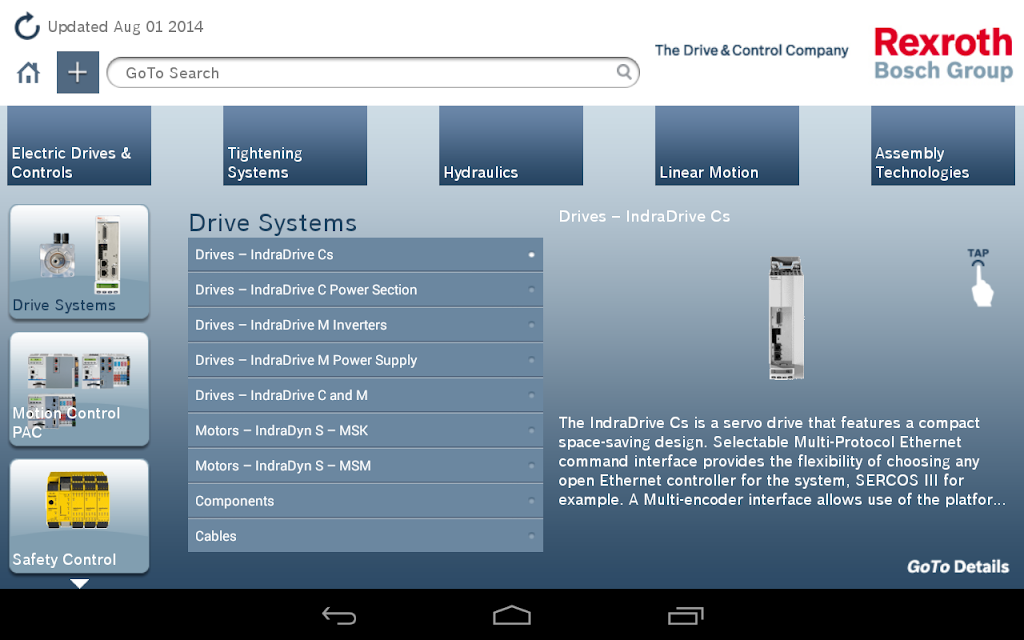Select Drives – IndraDrive M Power Supply
This screenshot has width=1024, height=640.
tap(366, 360)
